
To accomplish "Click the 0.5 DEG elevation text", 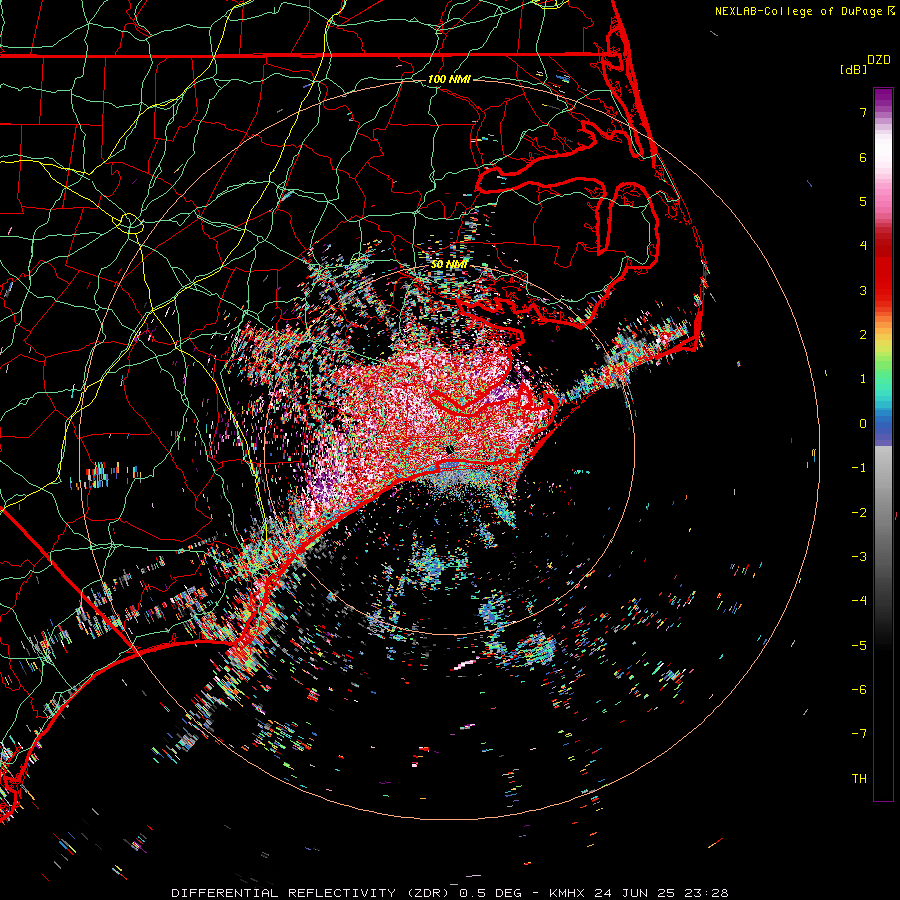I will pyautogui.click(x=490, y=893).
